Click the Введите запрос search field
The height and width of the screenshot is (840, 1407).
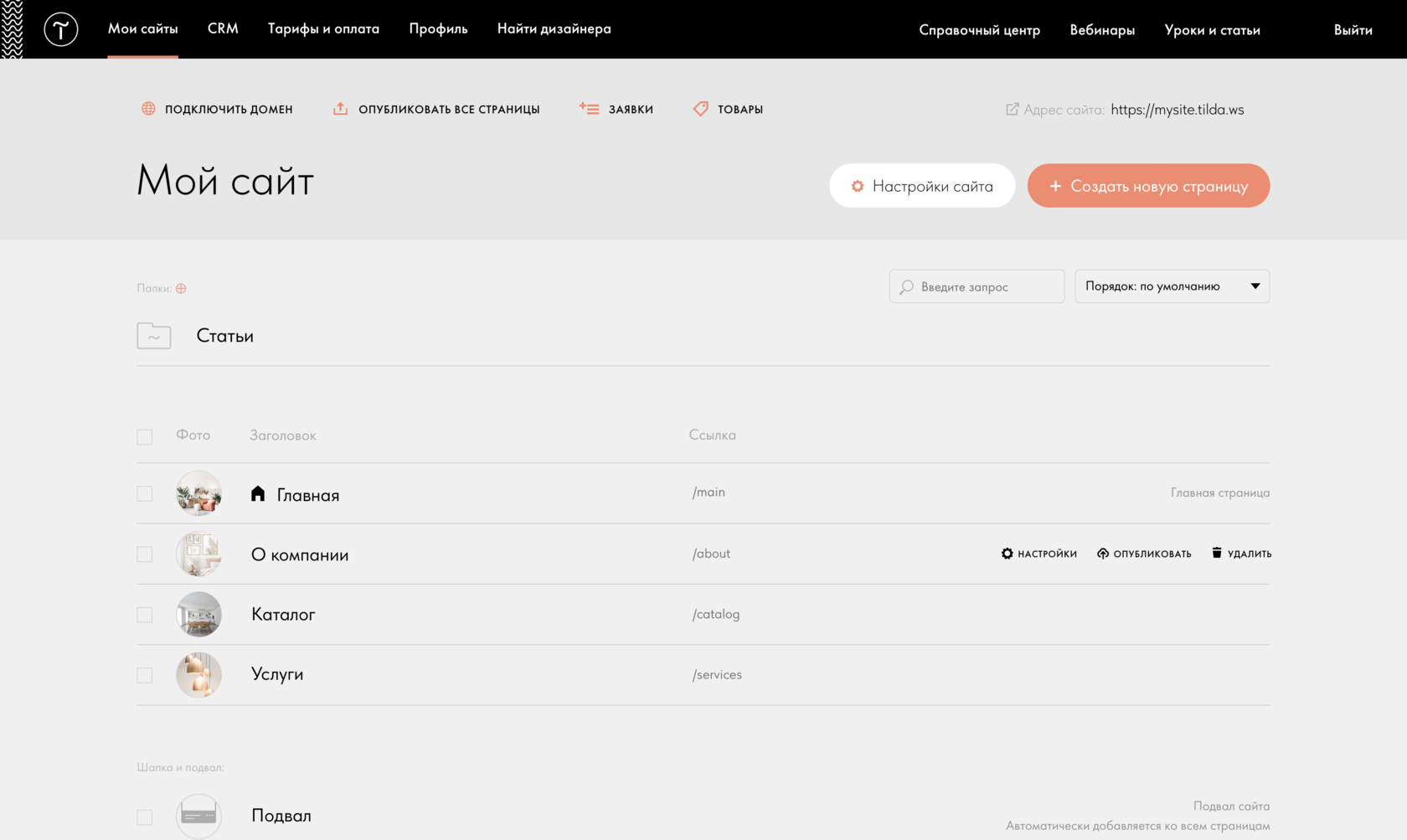tap(977, 286)
